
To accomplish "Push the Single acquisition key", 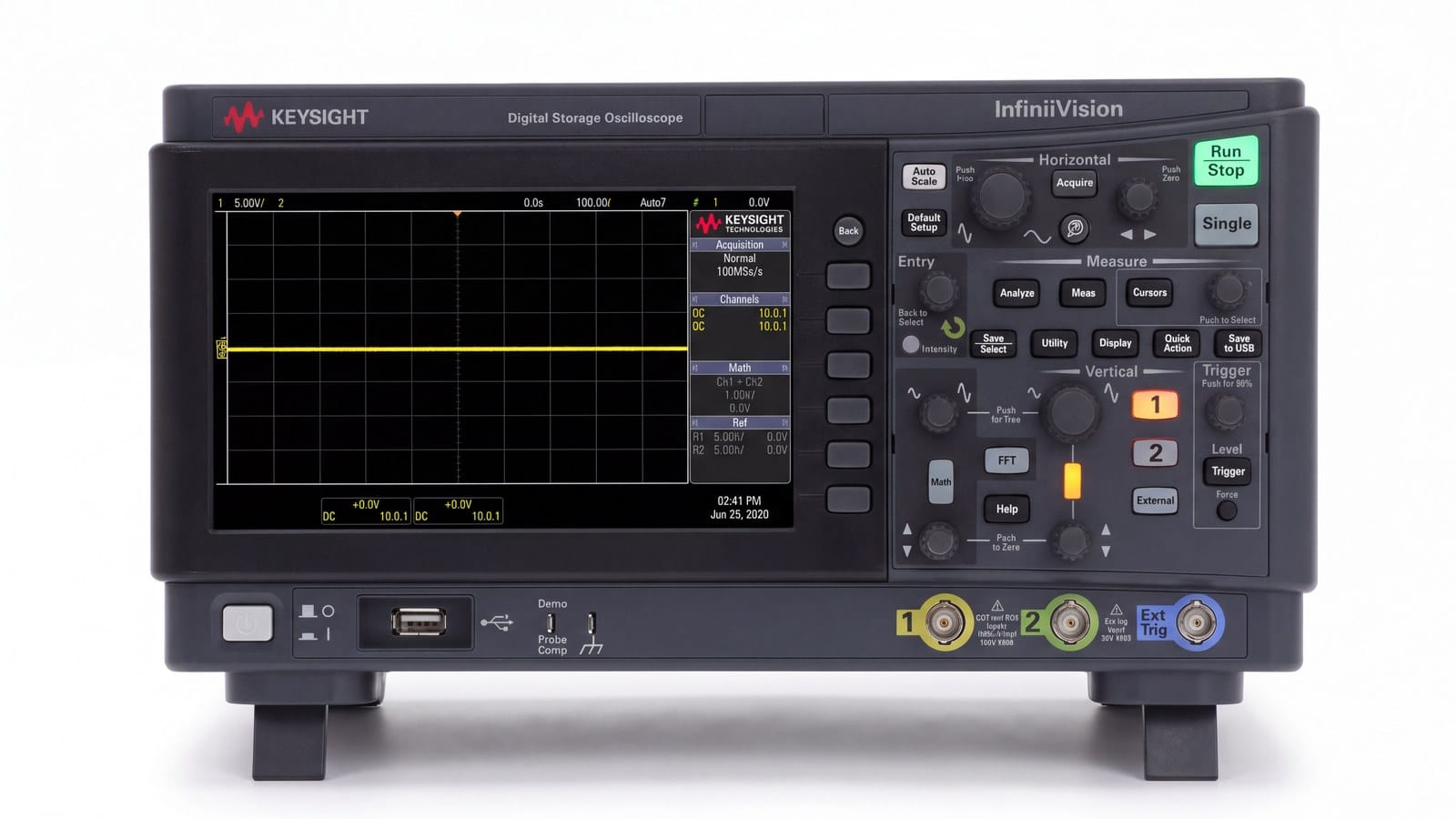I will 1227,224.
